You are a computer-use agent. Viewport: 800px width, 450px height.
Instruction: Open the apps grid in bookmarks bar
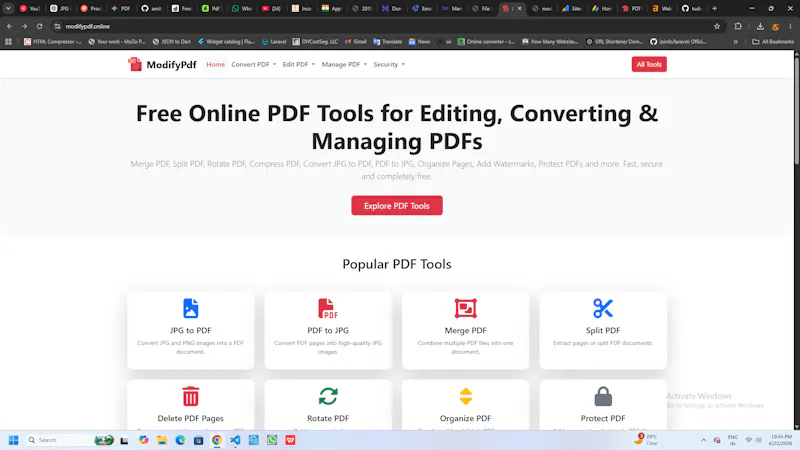(8, 42)
